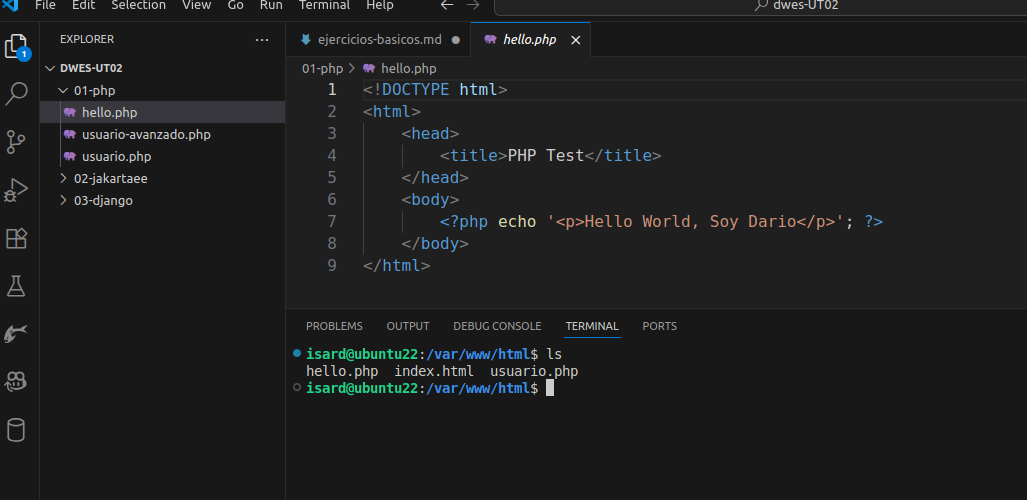1027x500 pixels.
Task: Click the php echo line 7
Action: (x=662, y=221)
